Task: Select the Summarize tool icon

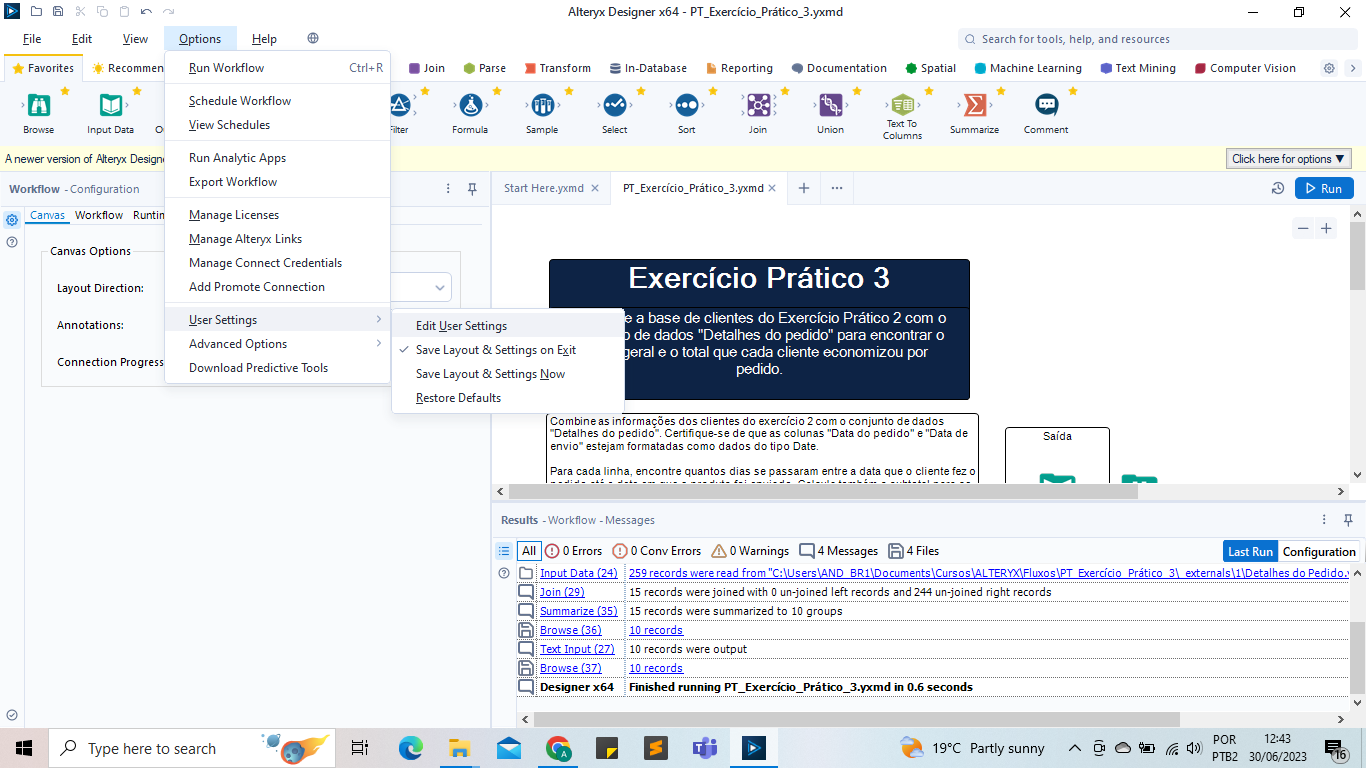Action: click(x=974, y=105)
